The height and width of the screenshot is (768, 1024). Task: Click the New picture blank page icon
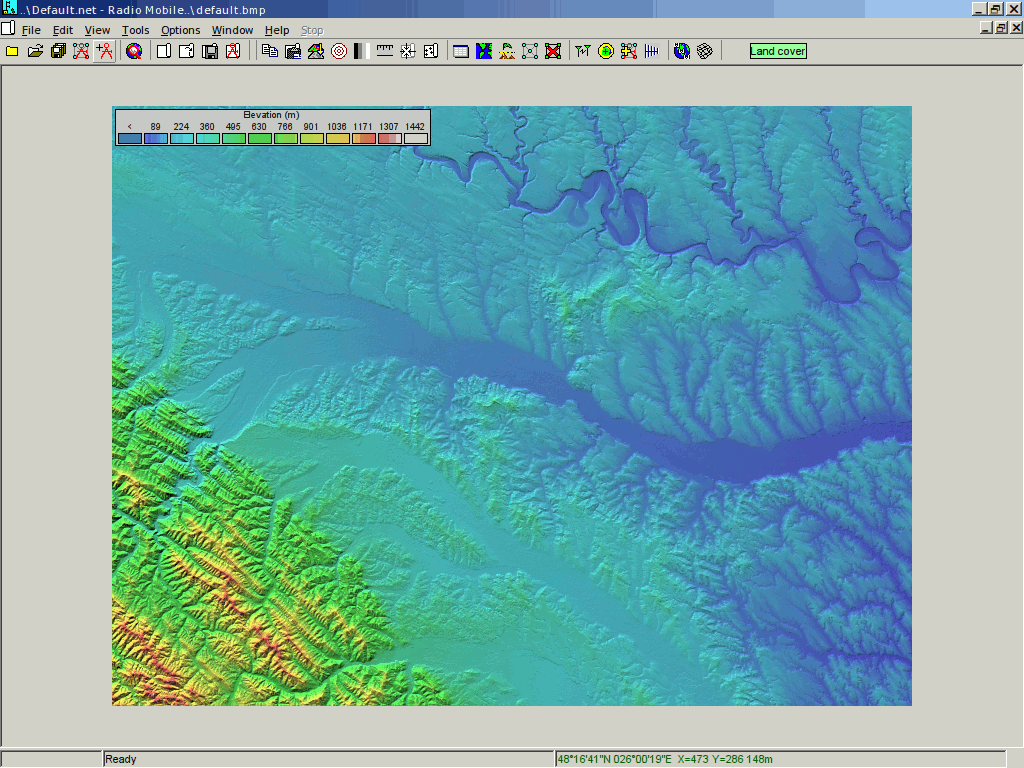coord(164,51)
